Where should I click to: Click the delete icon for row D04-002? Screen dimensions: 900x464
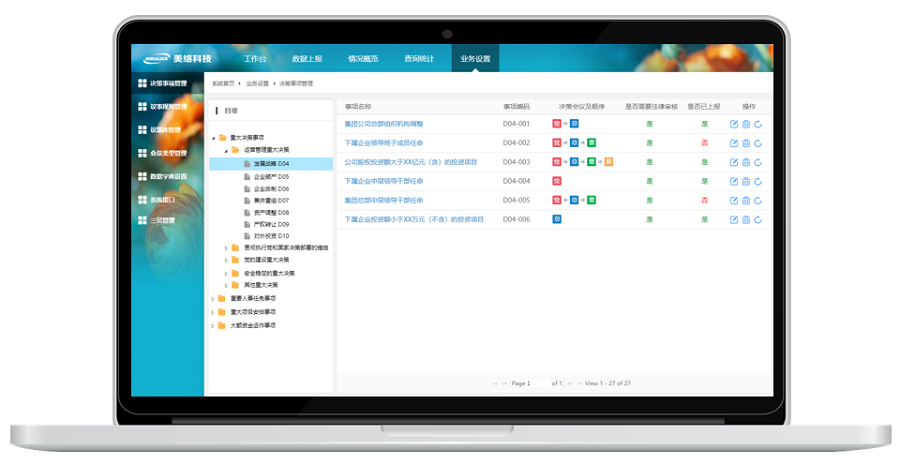[x=746, y=143]
